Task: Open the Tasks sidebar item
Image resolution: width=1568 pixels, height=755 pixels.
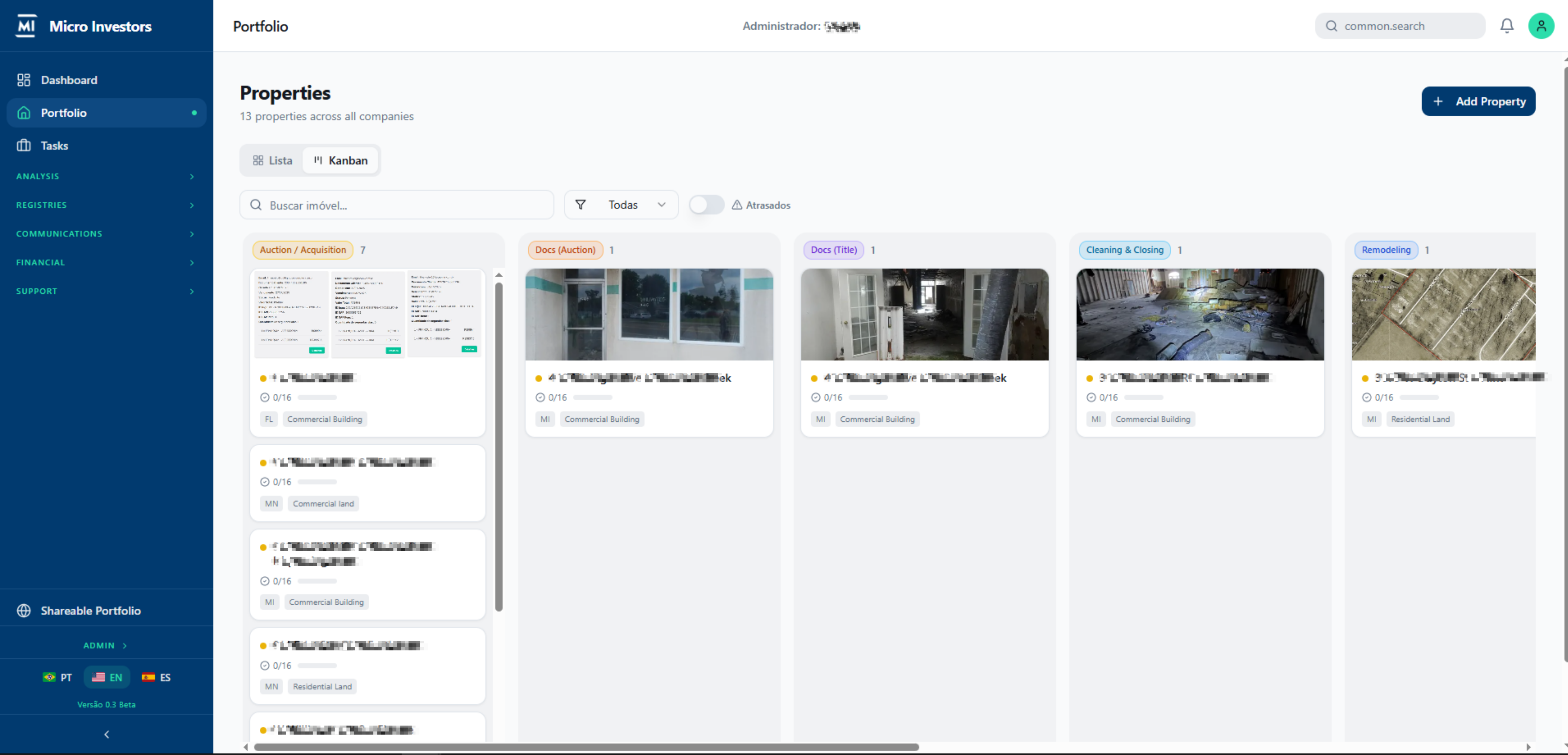Action: pyautogui.click(x=107, y=145)
